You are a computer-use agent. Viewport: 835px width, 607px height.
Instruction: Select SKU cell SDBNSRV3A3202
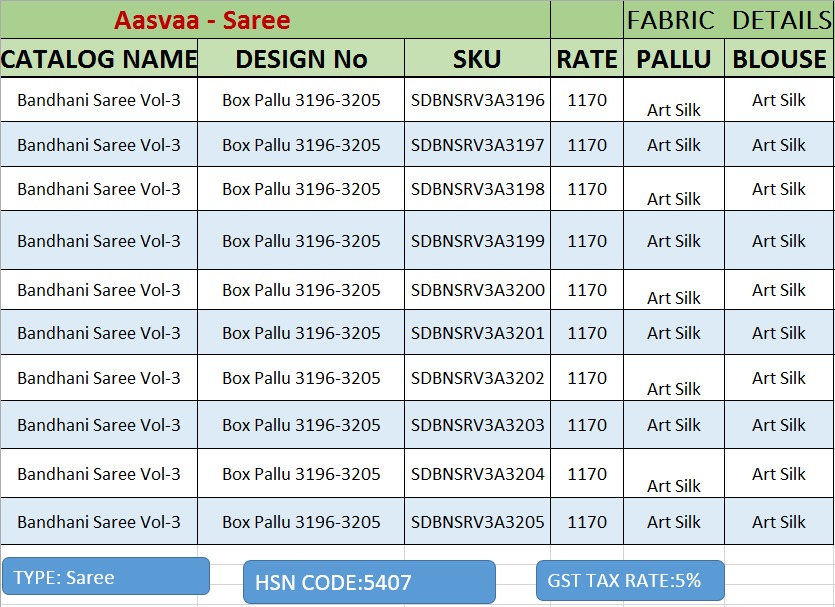(477, 378)
